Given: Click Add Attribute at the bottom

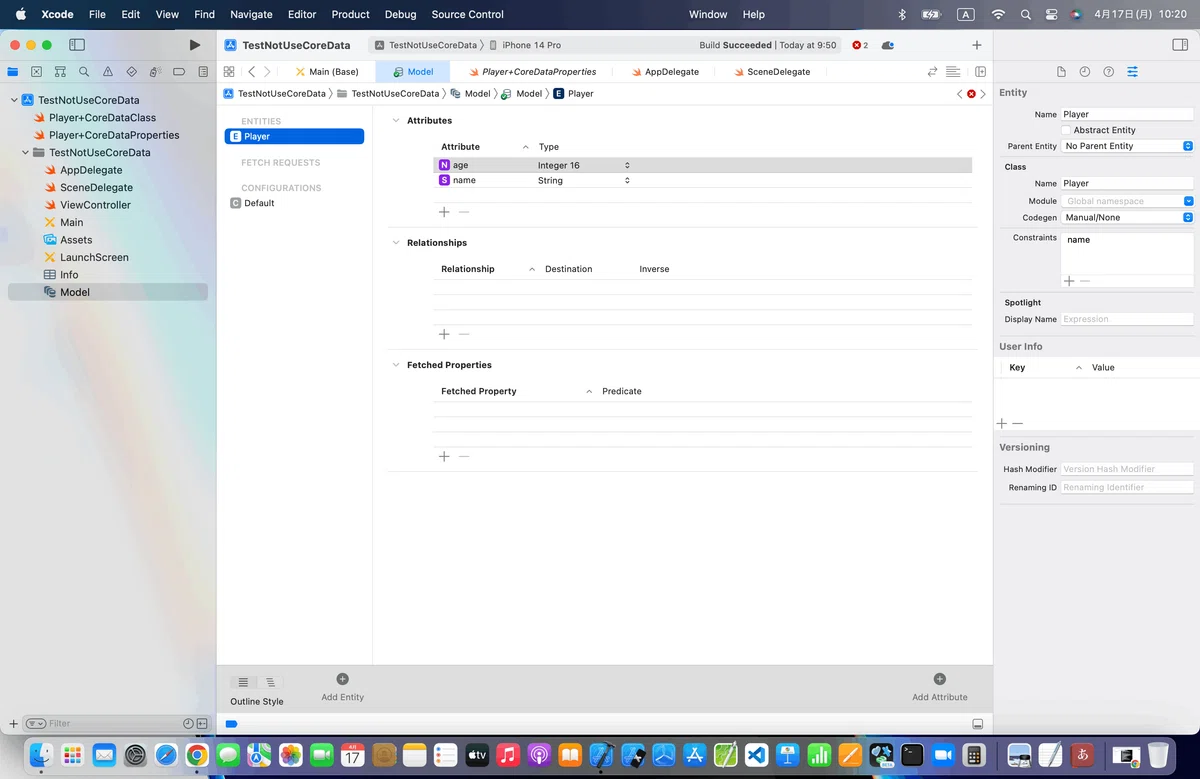Looking at the screenshot, I should pos(939,687).
